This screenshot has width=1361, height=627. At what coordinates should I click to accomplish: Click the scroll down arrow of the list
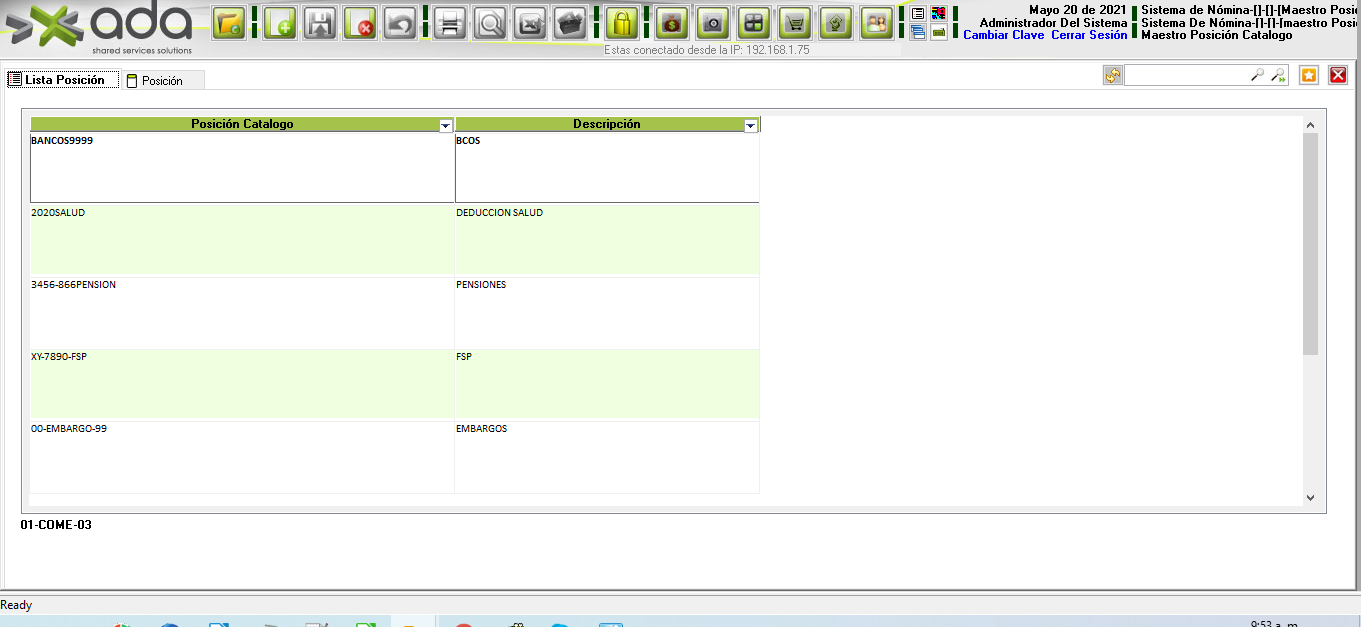click(1310, 497)
